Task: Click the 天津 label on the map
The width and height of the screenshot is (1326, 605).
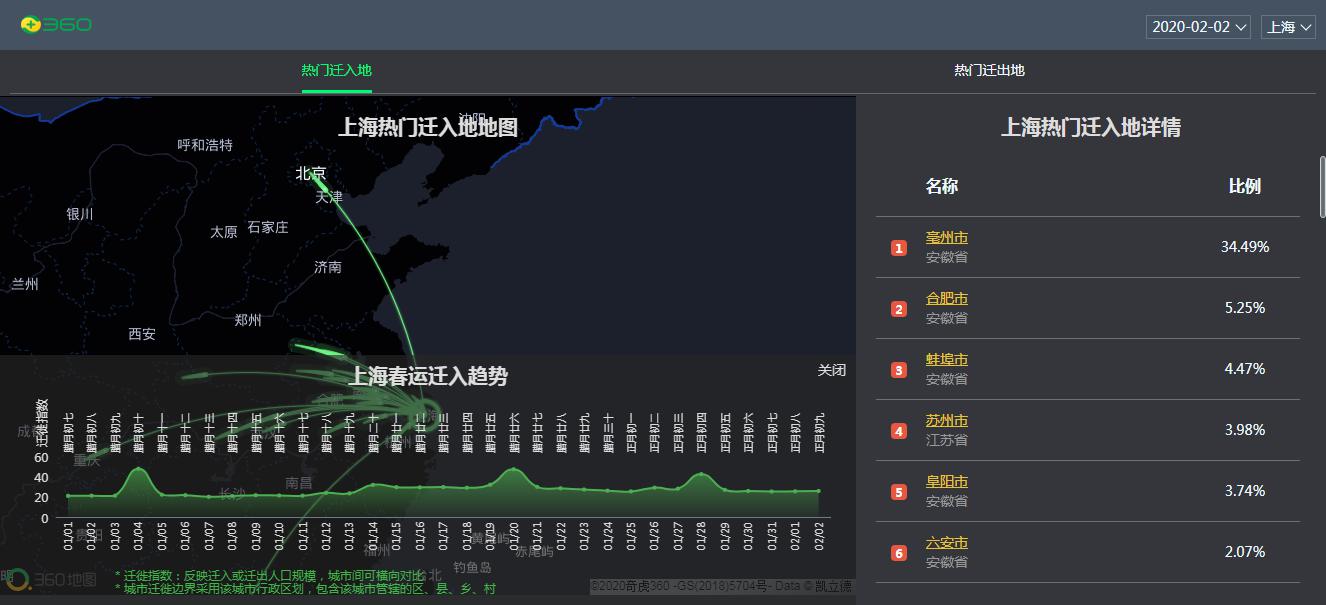Action: (329, 197)
